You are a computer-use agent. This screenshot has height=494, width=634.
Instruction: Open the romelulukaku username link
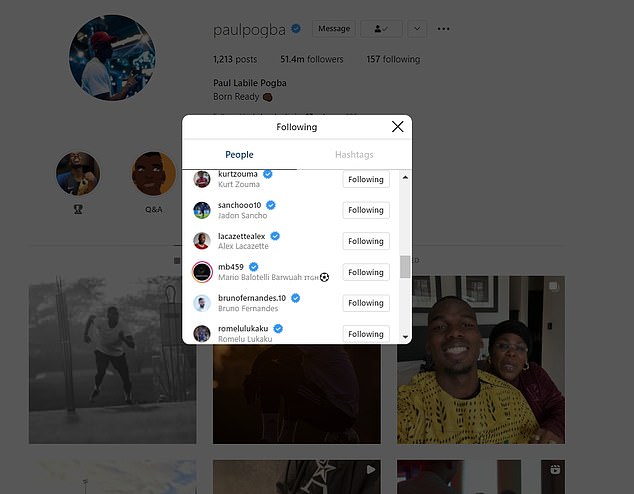pyautogui.click(x=243, y=328)
